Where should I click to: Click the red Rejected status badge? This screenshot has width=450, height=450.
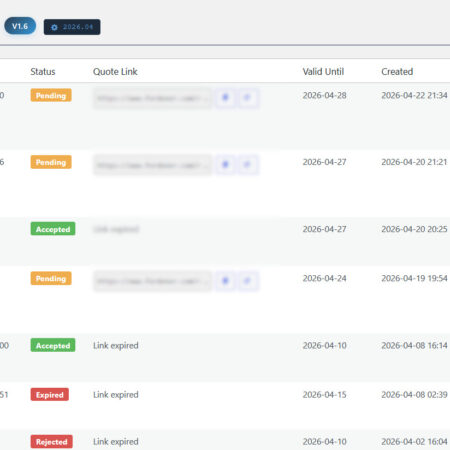click(x=52, y=442)
